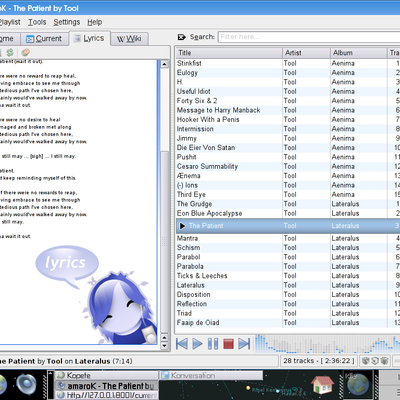The image size is (400, 400).
Task: Select the Disposition track
Action: 193,295
